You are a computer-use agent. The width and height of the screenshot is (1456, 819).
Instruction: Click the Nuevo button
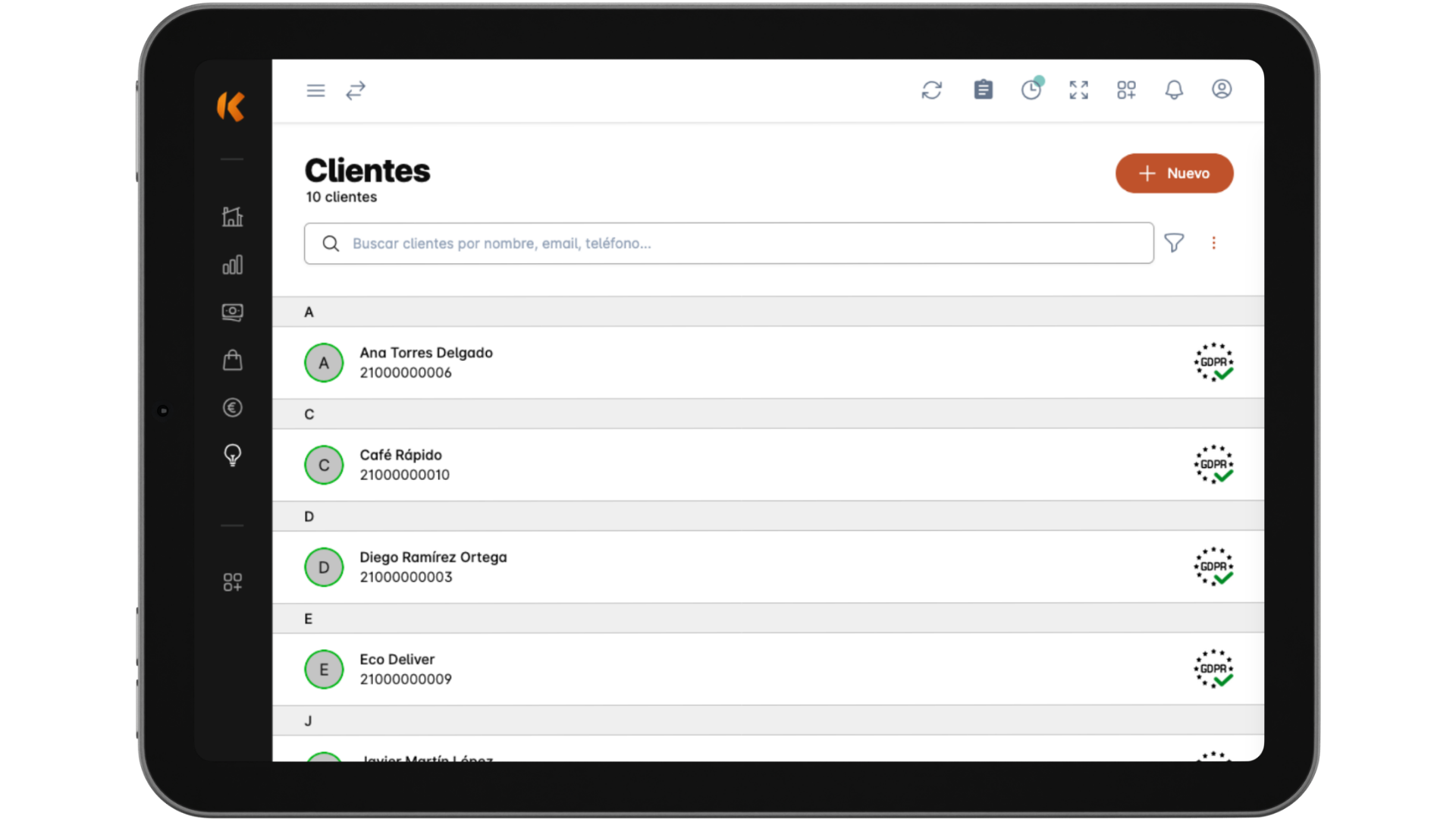coord(1174,173)
